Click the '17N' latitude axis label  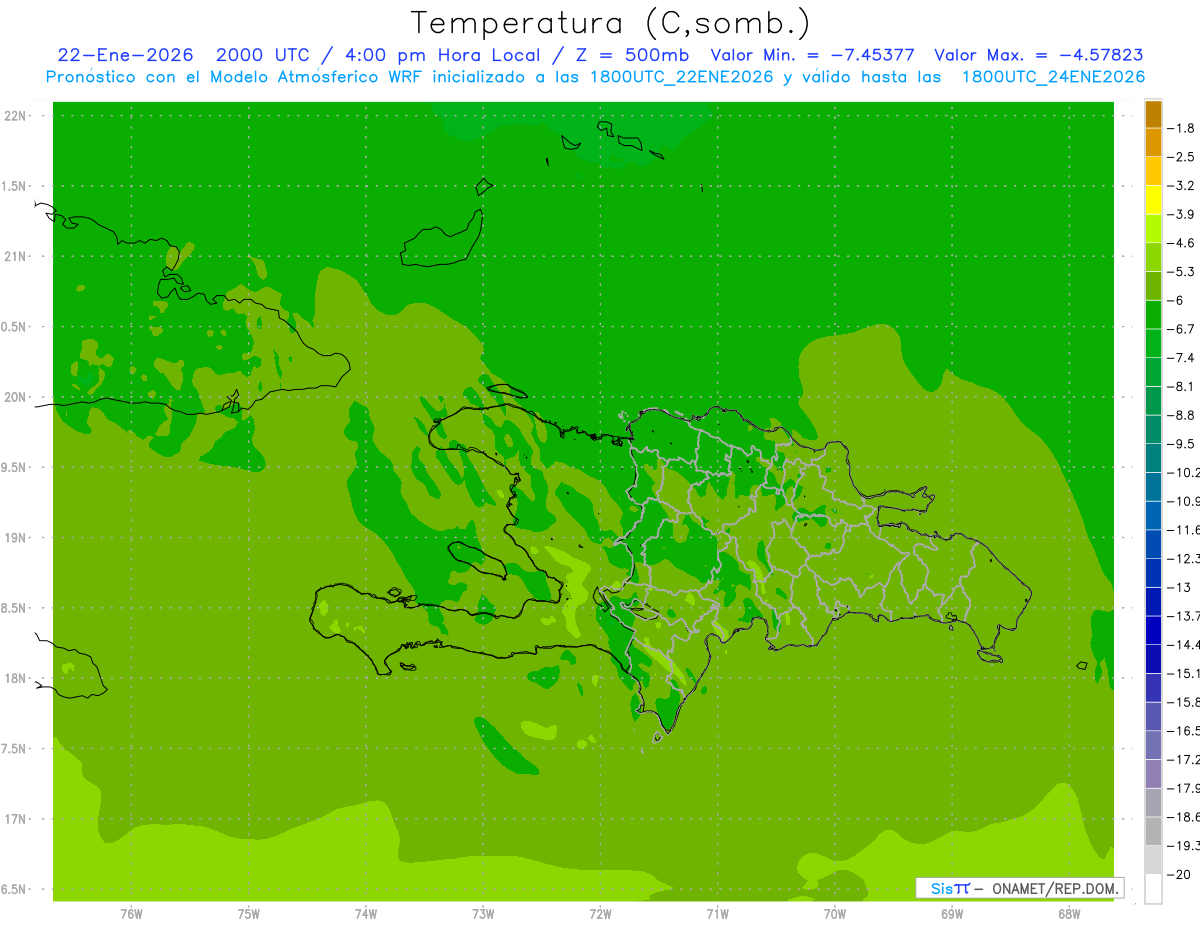click(x=16, y=819)
